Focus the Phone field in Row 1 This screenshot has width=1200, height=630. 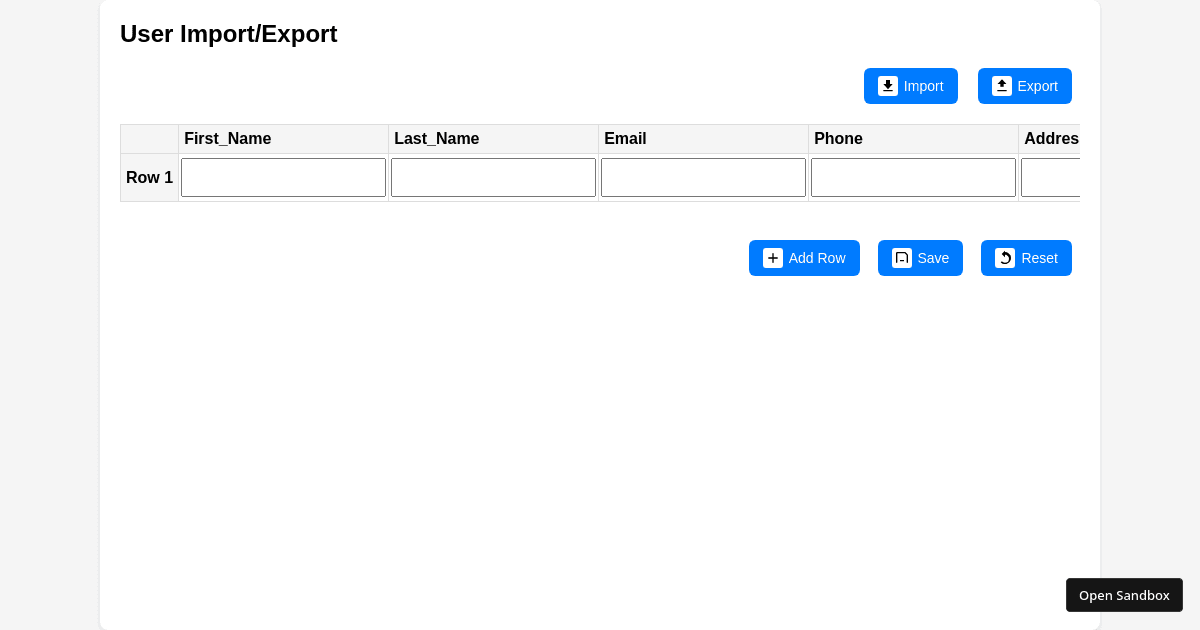coord(913,178)
